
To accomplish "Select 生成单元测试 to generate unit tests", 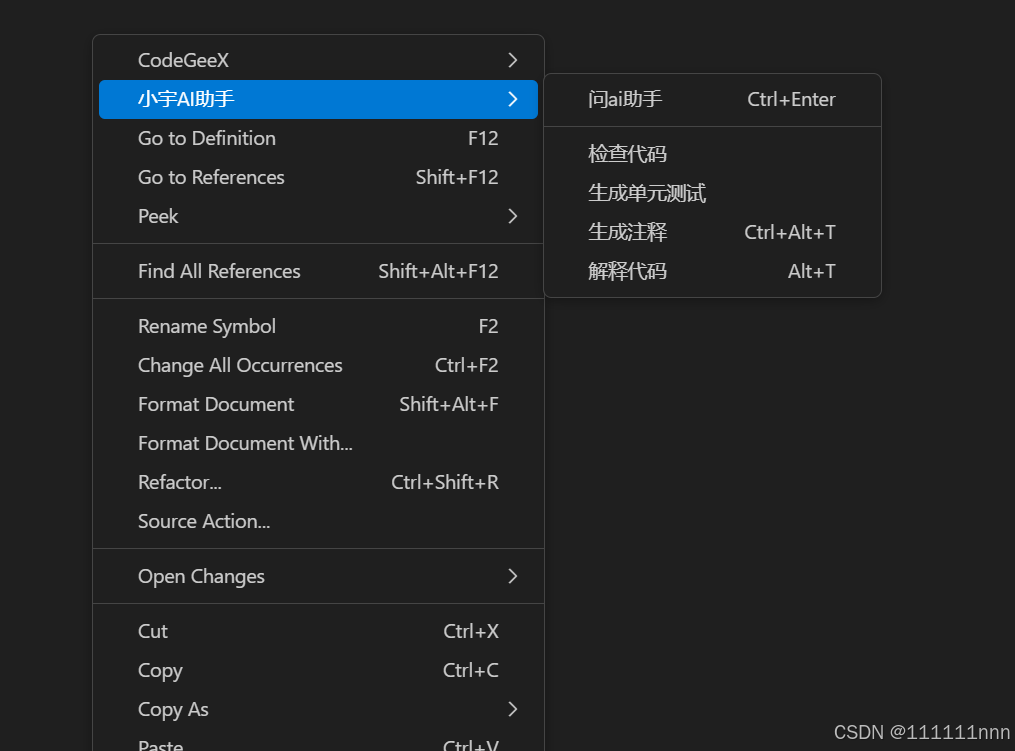I will pos(647,192).
